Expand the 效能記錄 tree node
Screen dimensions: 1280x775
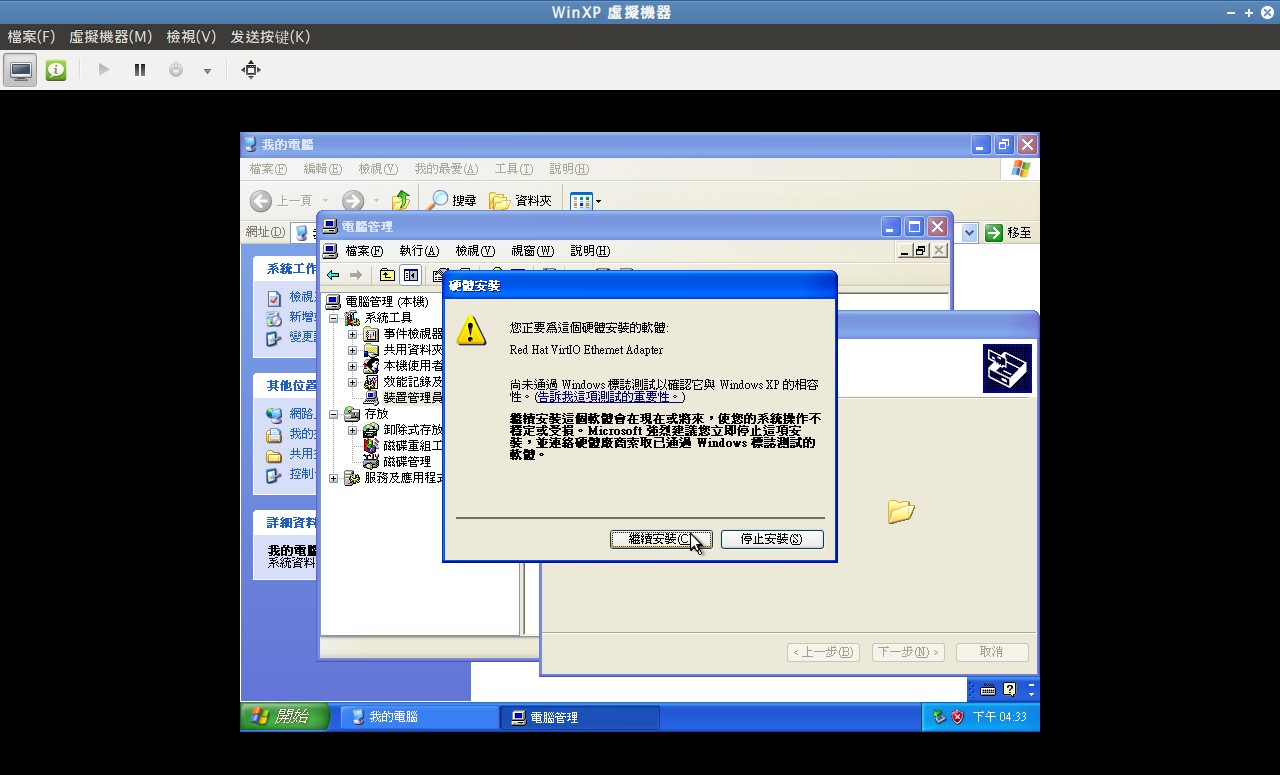pos(352,382)
